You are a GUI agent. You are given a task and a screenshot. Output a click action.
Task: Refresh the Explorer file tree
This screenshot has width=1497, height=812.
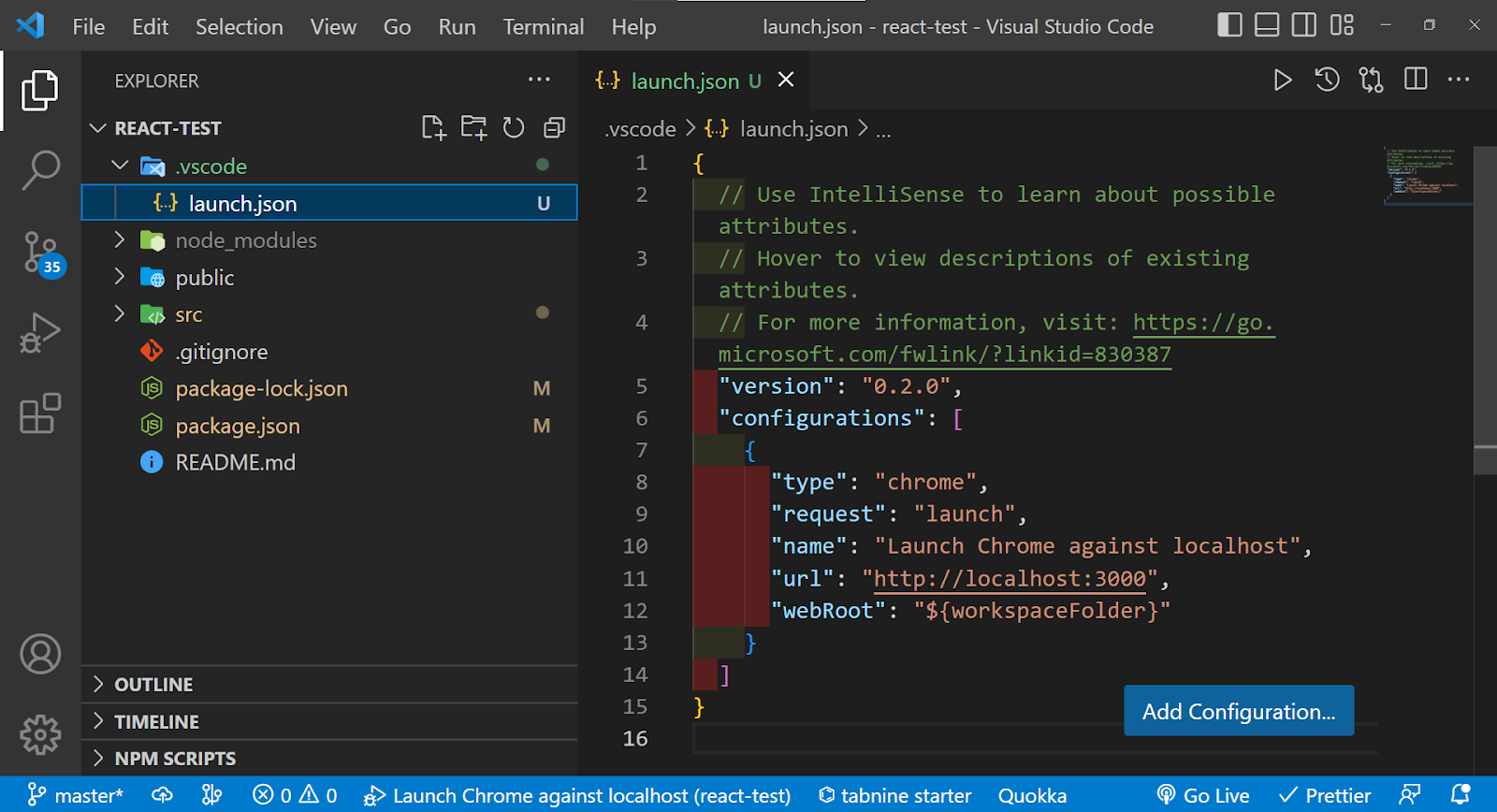click(x=514, y=128)
